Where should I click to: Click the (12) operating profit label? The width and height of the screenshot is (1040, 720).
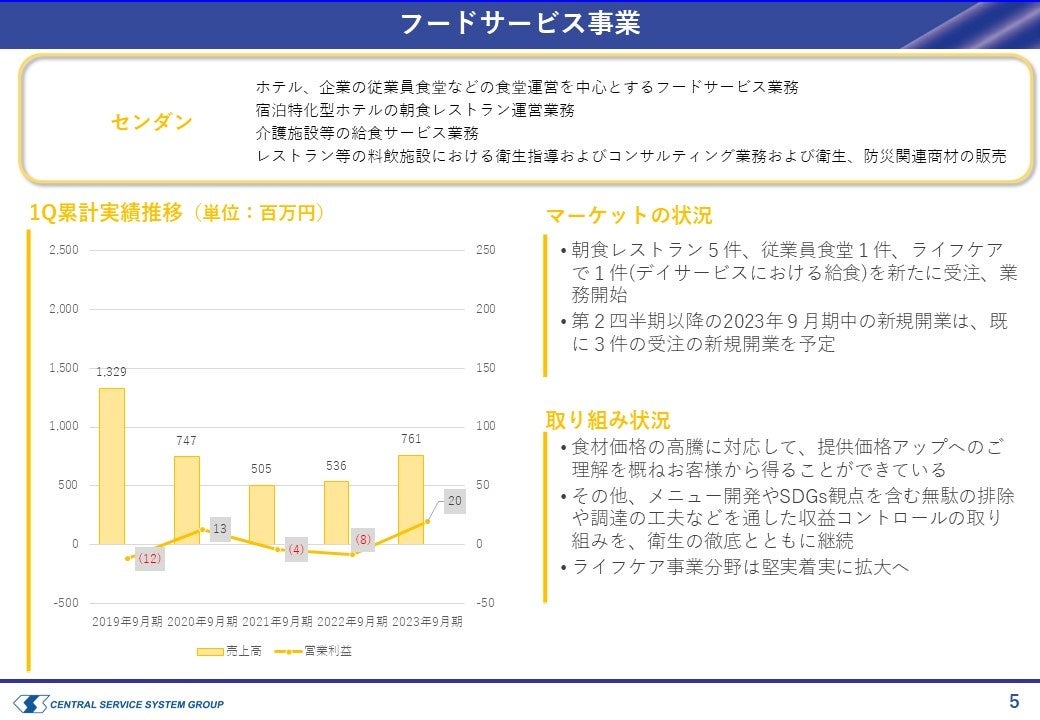coord(150,559)
